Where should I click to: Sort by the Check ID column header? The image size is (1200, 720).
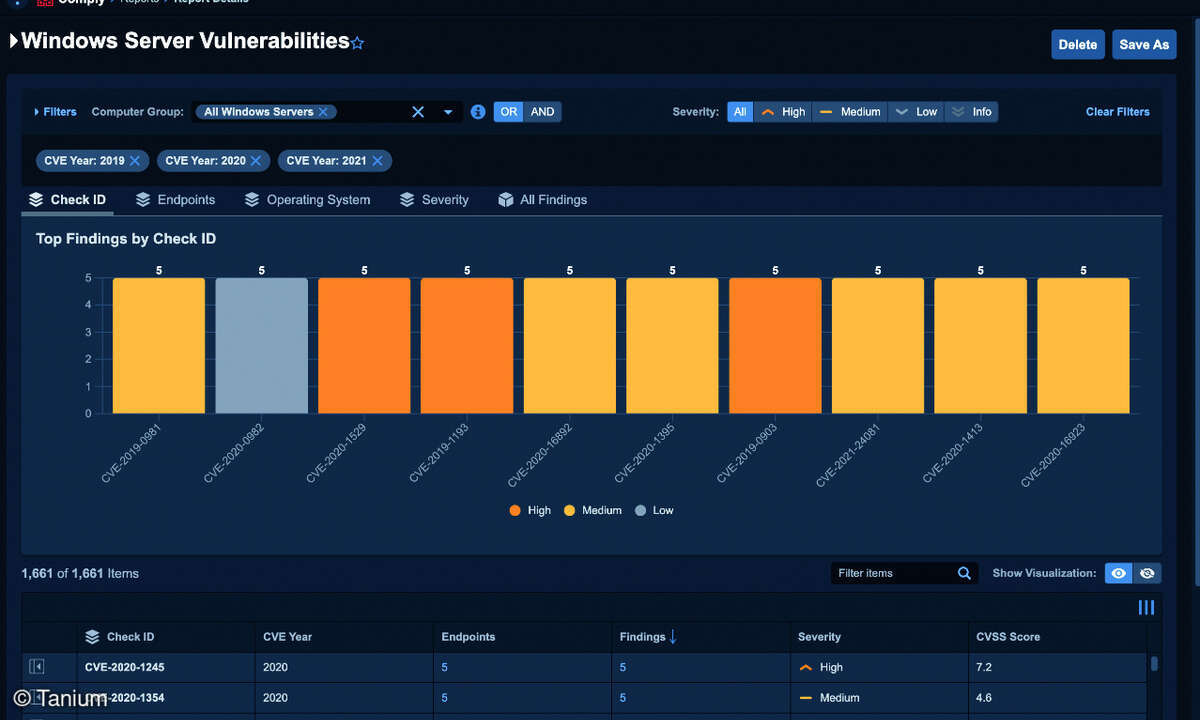coord(130,637)
